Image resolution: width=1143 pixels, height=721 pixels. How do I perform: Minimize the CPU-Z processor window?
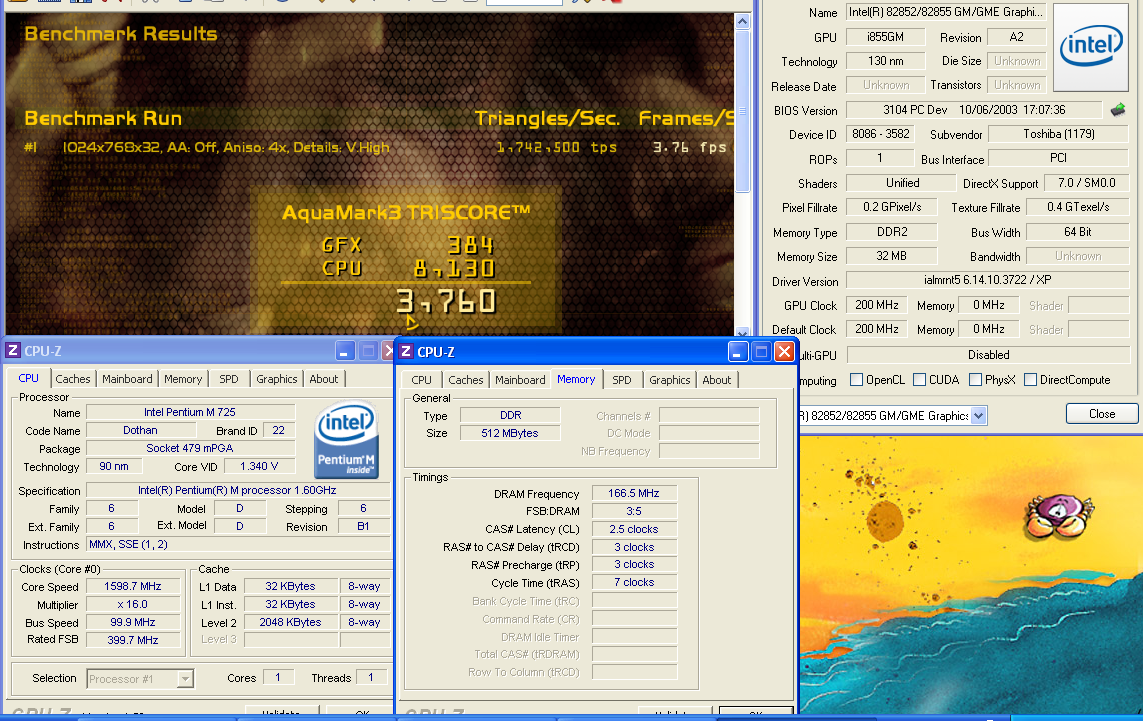click(x=345, y=351)
